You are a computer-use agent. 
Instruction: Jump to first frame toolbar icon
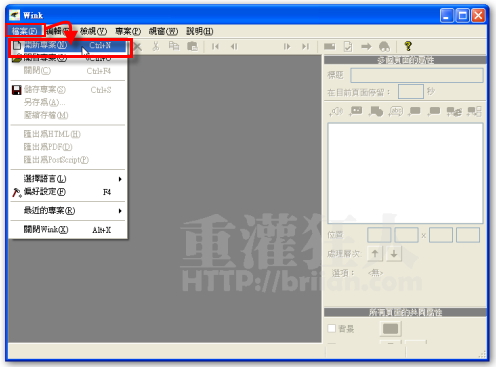pyautogui.click(x=215, y=46)
